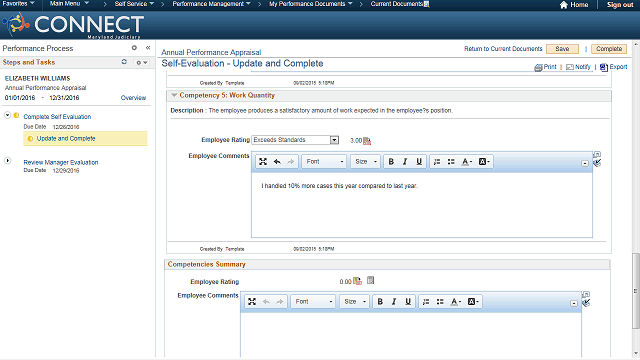Click undo in Competency 5 comments editor
Viewport: 640px width, 360px height.
pyautogui.click(x=277, y=162)
